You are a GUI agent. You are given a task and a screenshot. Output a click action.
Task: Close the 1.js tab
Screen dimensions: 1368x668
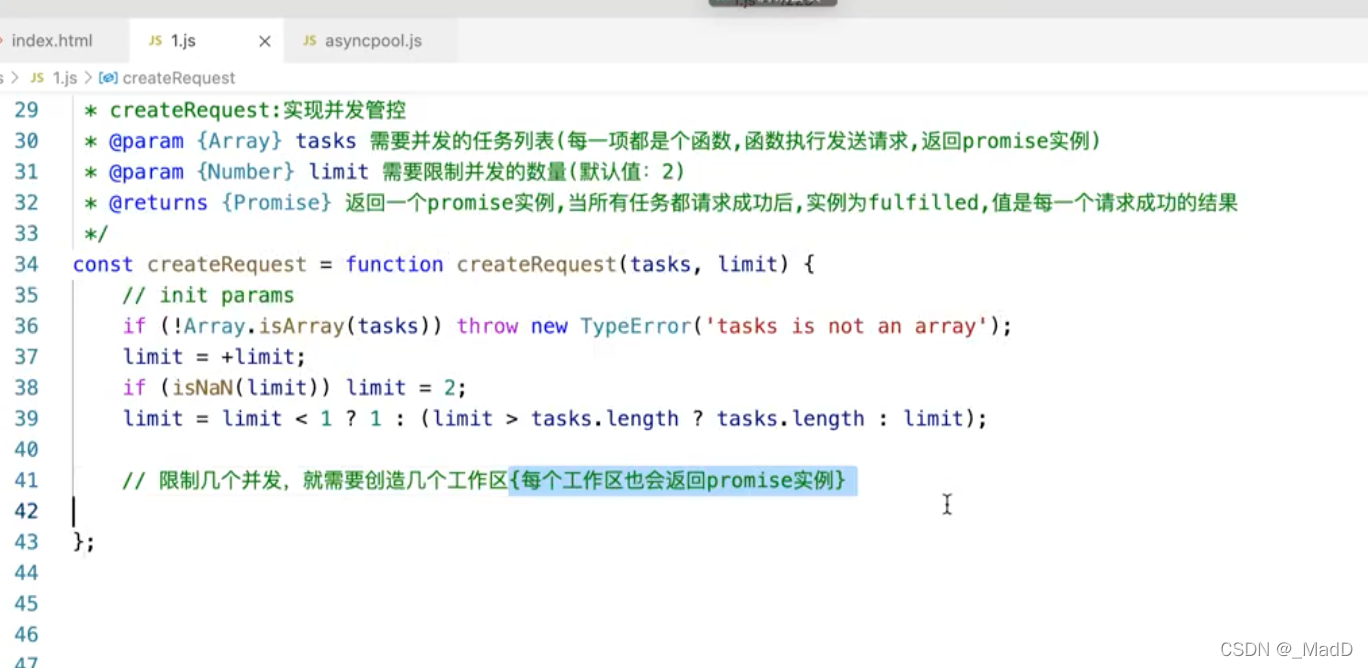coord(264,41)
